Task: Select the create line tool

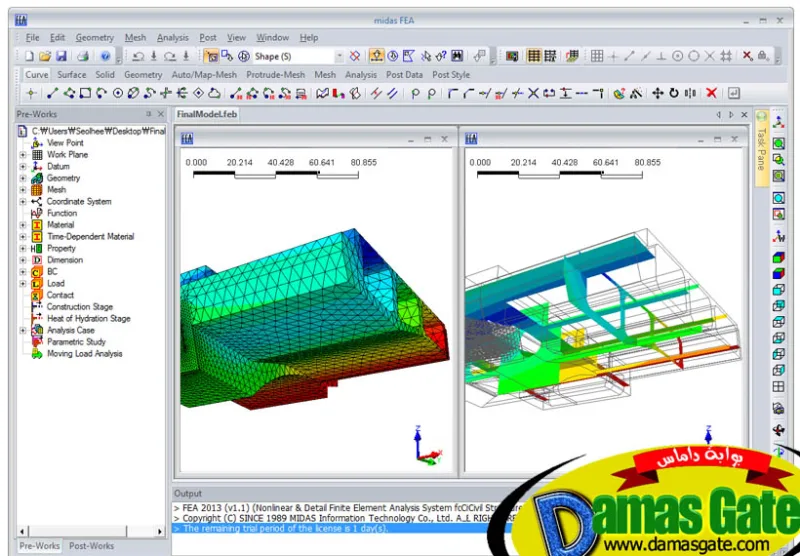Action: coord(53,93)
